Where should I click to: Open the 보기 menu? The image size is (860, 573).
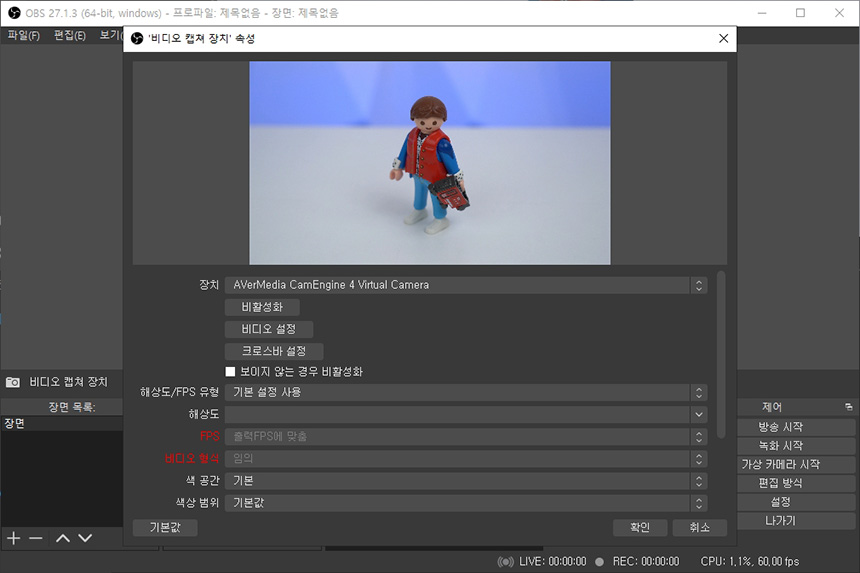point(110,35)
